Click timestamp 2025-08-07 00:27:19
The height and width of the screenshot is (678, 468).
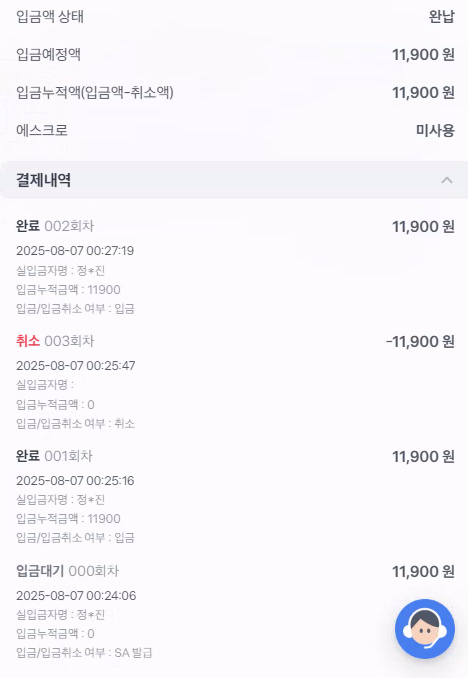(x=75, y=251)
